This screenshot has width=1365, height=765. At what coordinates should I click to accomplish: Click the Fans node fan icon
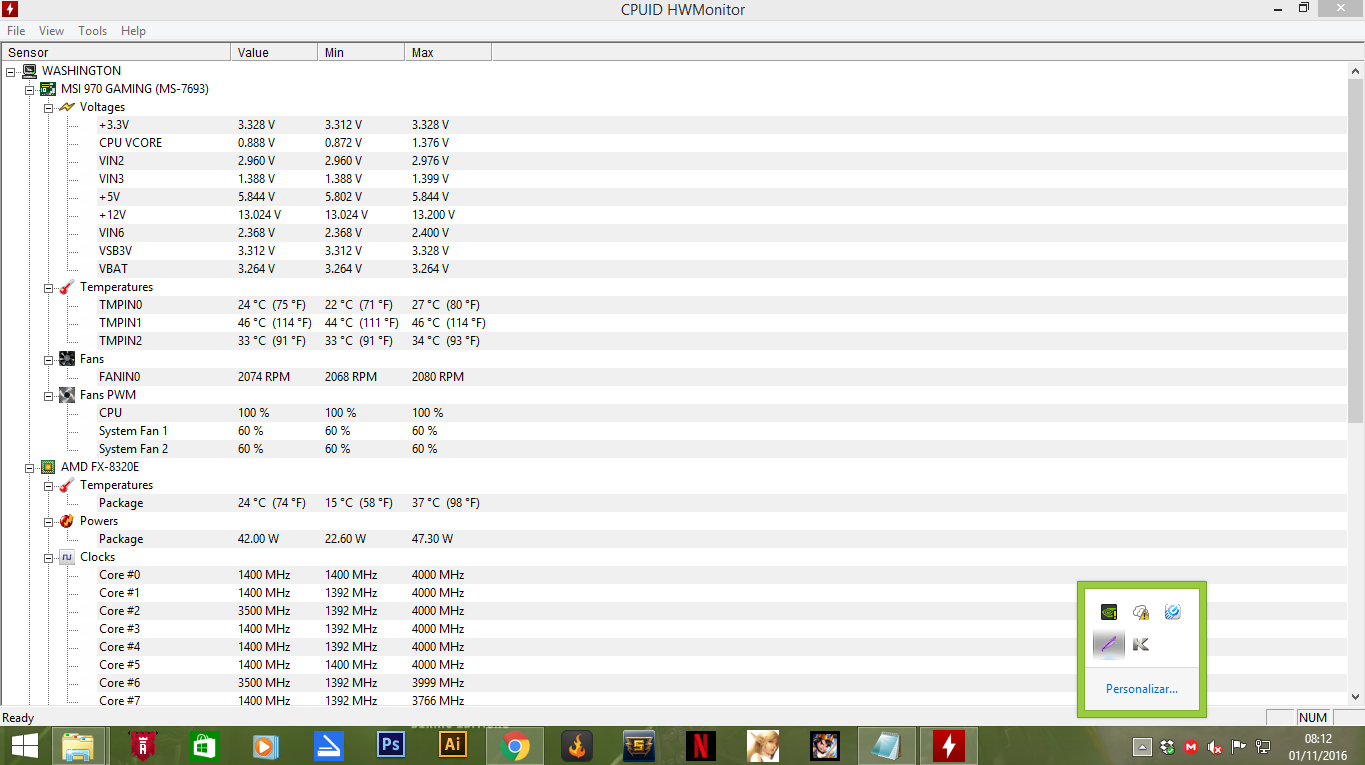[x=67, y=359]
